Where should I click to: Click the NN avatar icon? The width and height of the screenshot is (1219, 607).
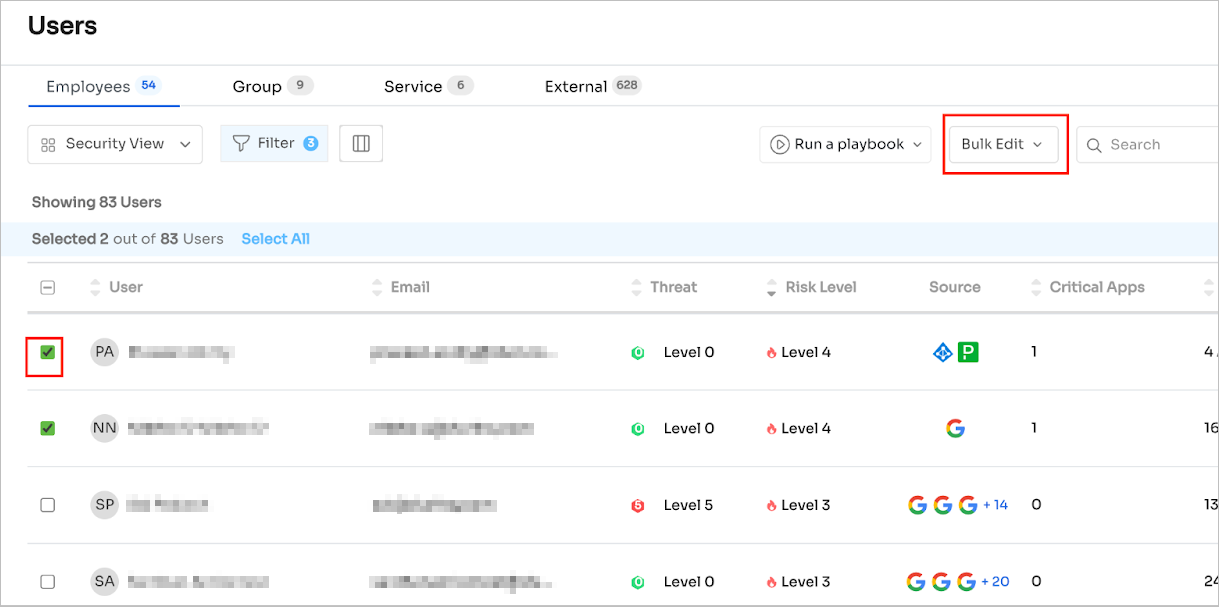pyautogui.click(x=104, y=428)
